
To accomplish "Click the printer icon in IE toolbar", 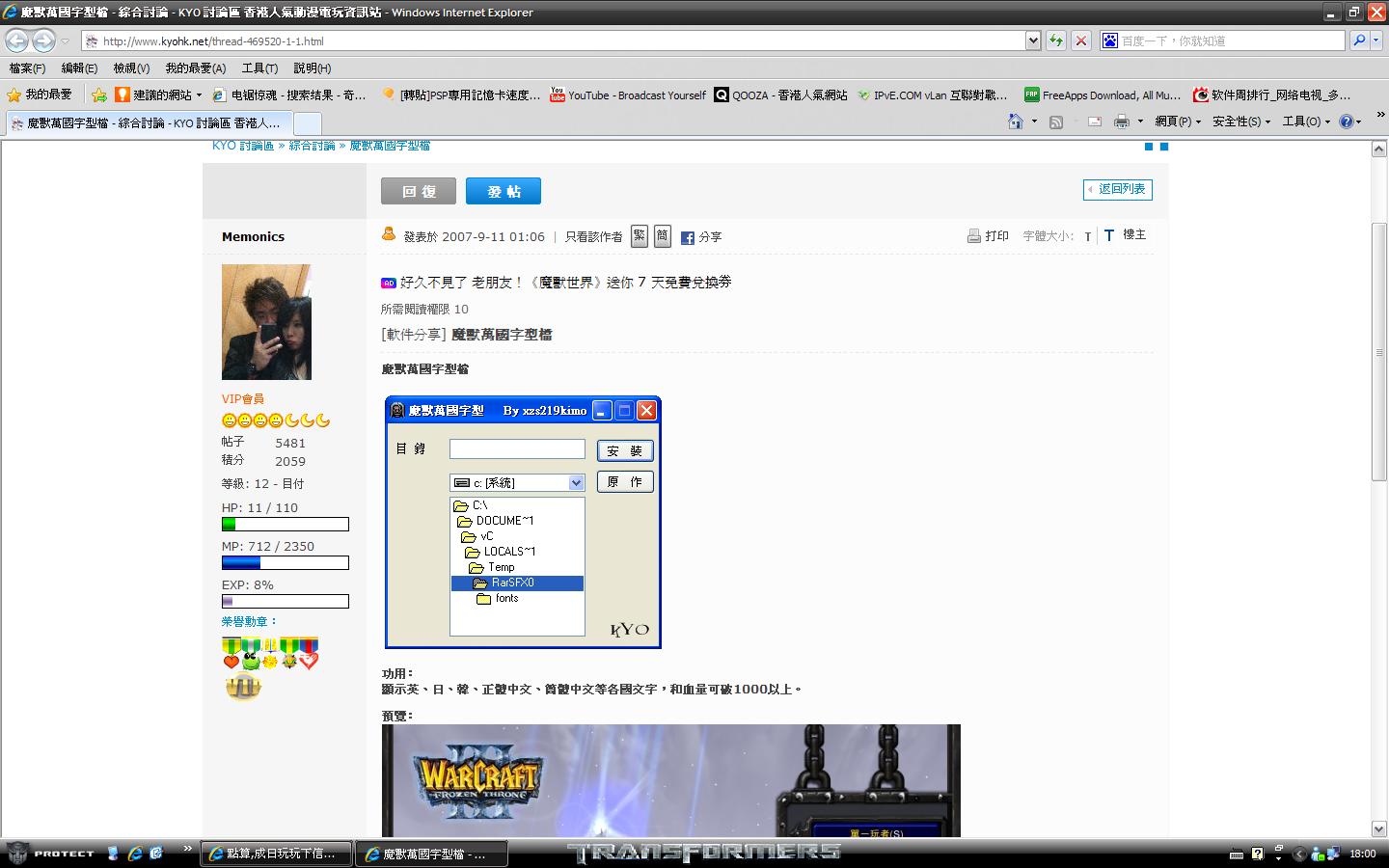I will click(x=1121, y=122).
